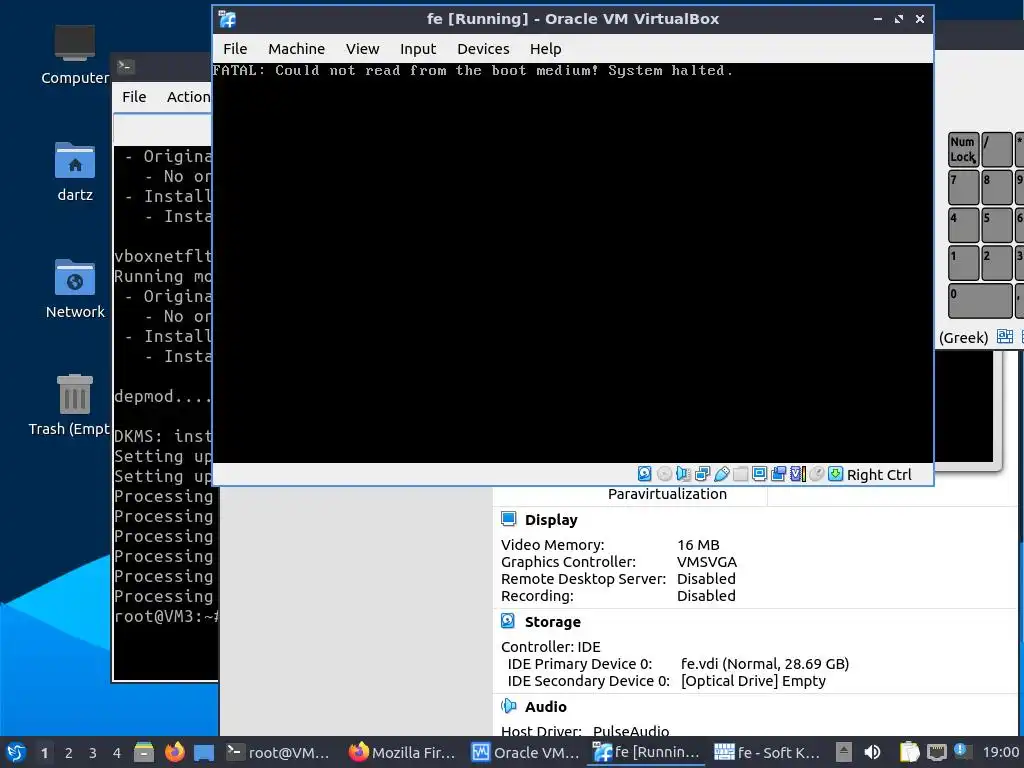Image resolution: width=1024 pixels, height=768 pixels.
Task: Click the Right Ctrl host key label
Action: click(879, 475)
